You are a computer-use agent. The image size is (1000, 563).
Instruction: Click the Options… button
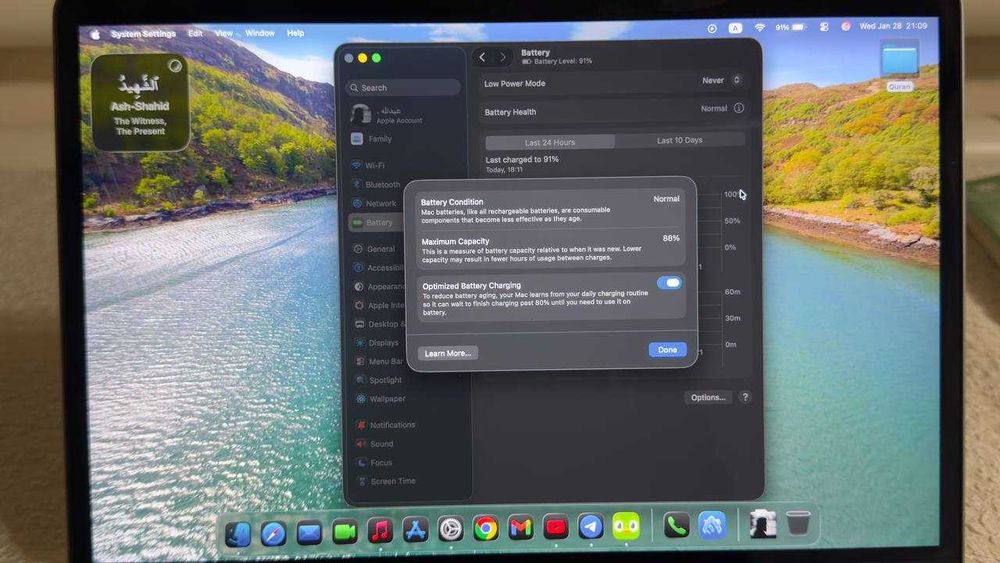(x=708, y=397)
